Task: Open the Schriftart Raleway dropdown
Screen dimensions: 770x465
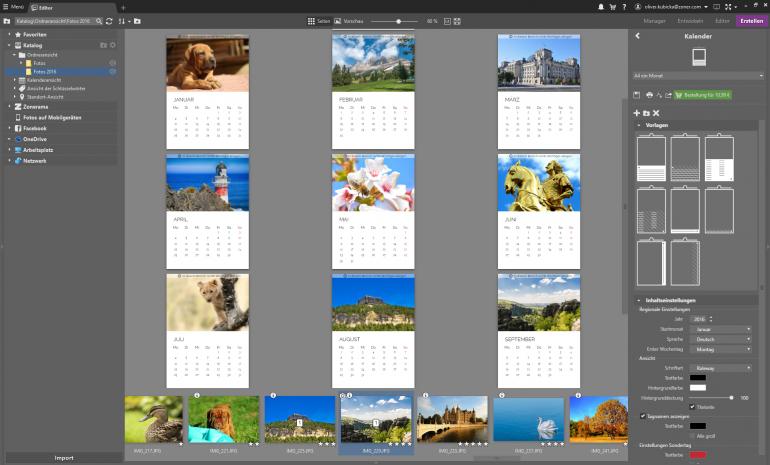Action: (x=721, y=368)
